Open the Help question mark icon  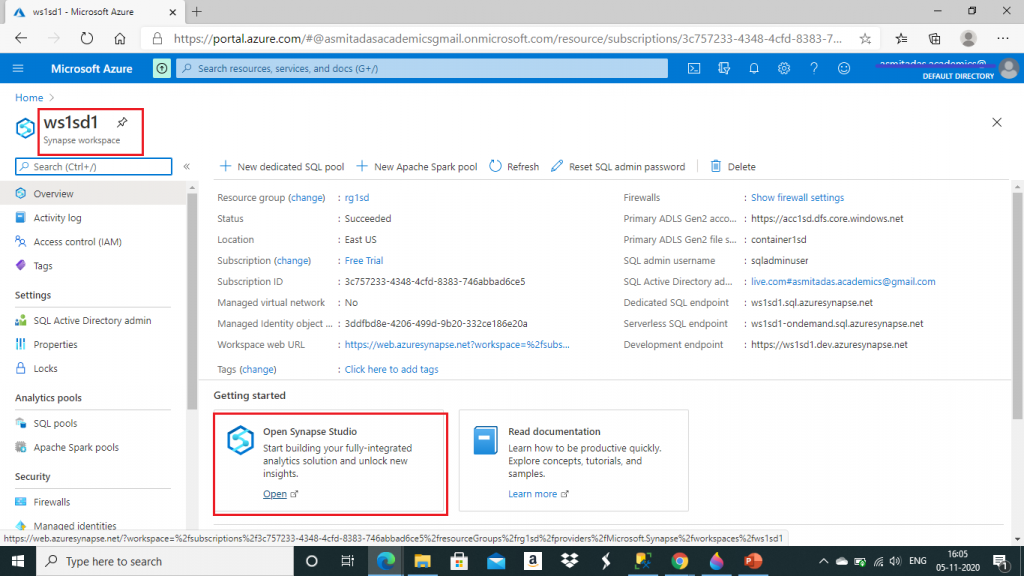tap(814, 69)
